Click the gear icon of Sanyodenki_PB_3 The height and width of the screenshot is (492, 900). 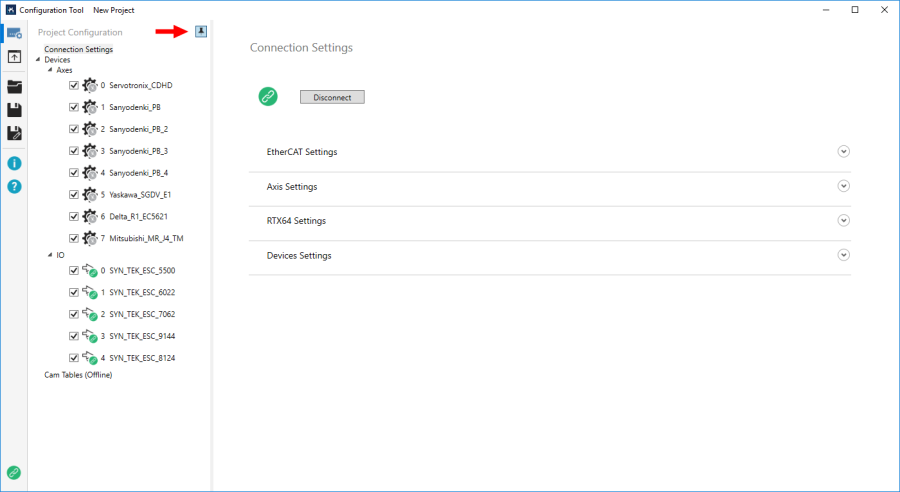[90, 151]
